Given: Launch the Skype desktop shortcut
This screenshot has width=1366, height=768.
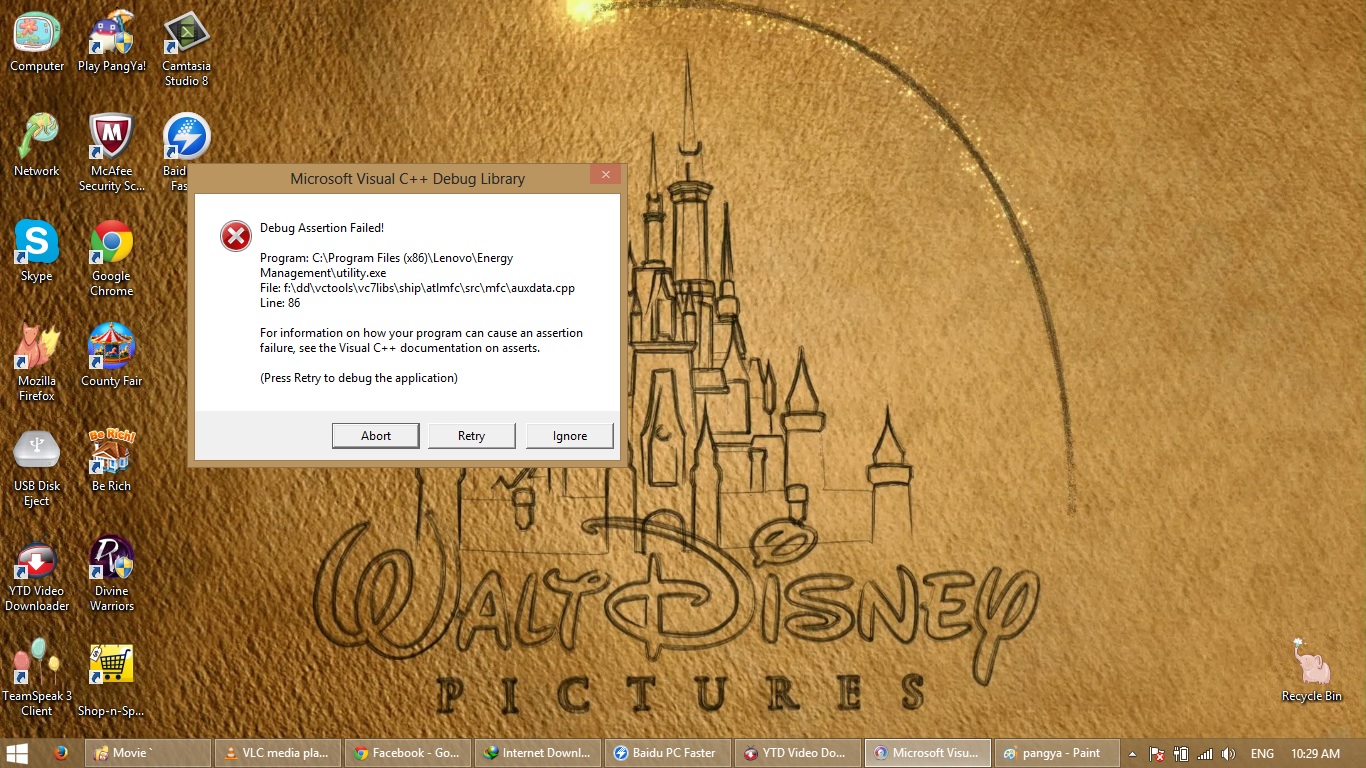Looking at the screenshot, I should tap(37, 251).
